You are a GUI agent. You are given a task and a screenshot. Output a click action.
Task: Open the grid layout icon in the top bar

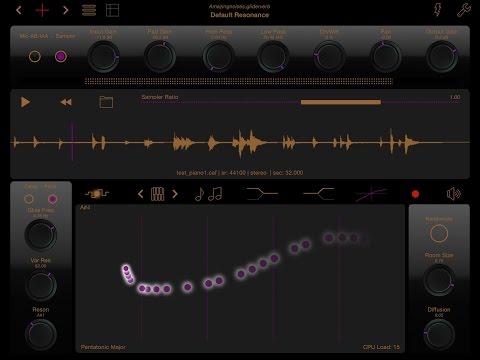(112, 10)
